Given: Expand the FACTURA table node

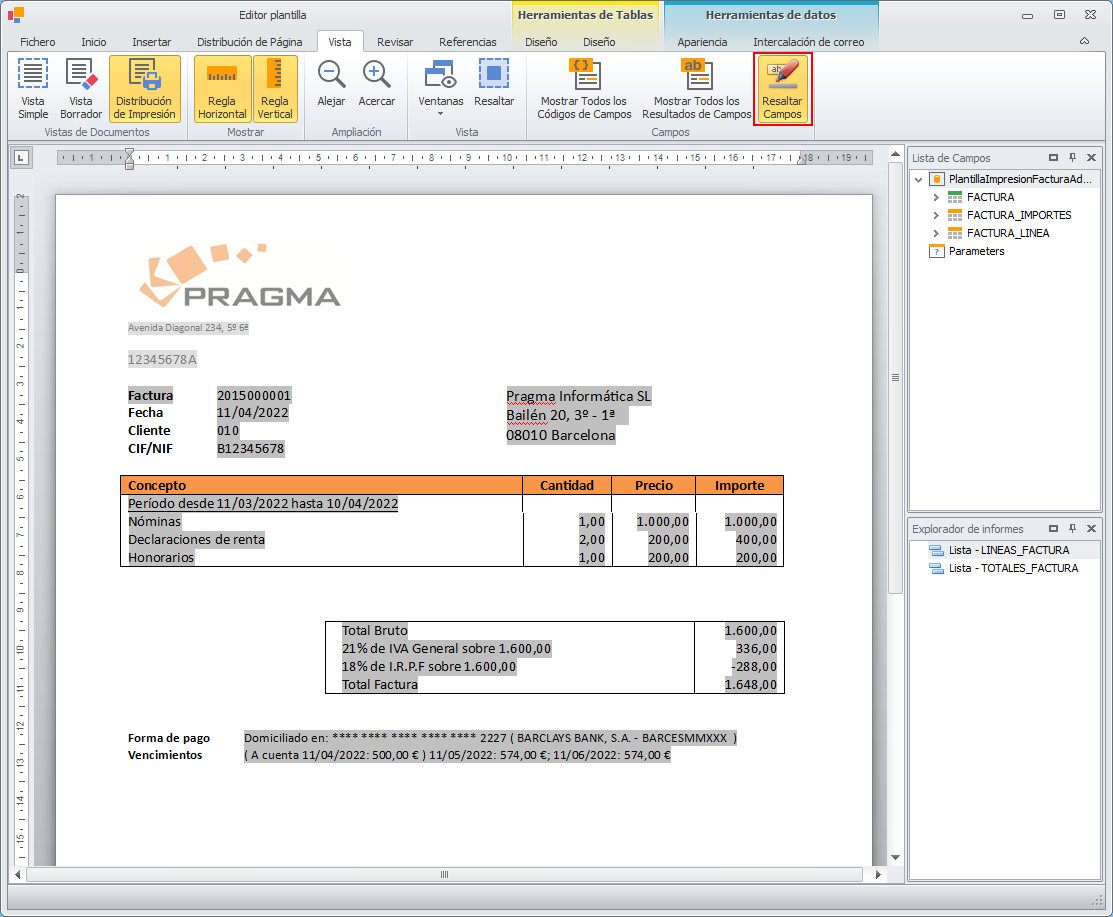Looking at the screenshot, I should pos(936,197).
